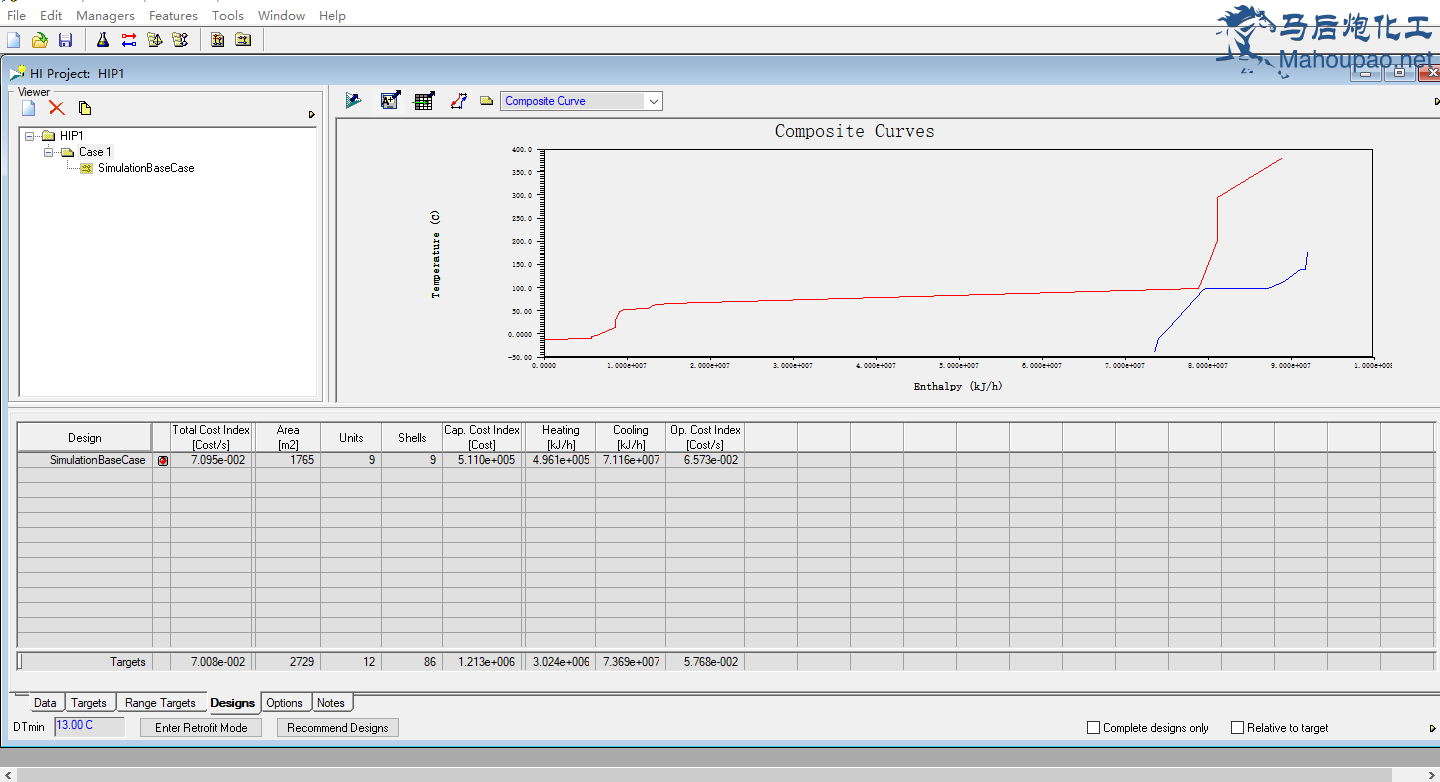The width and height of the screenshot is (1440, 782).
Task: Open the Features menu
Action: 173,15
